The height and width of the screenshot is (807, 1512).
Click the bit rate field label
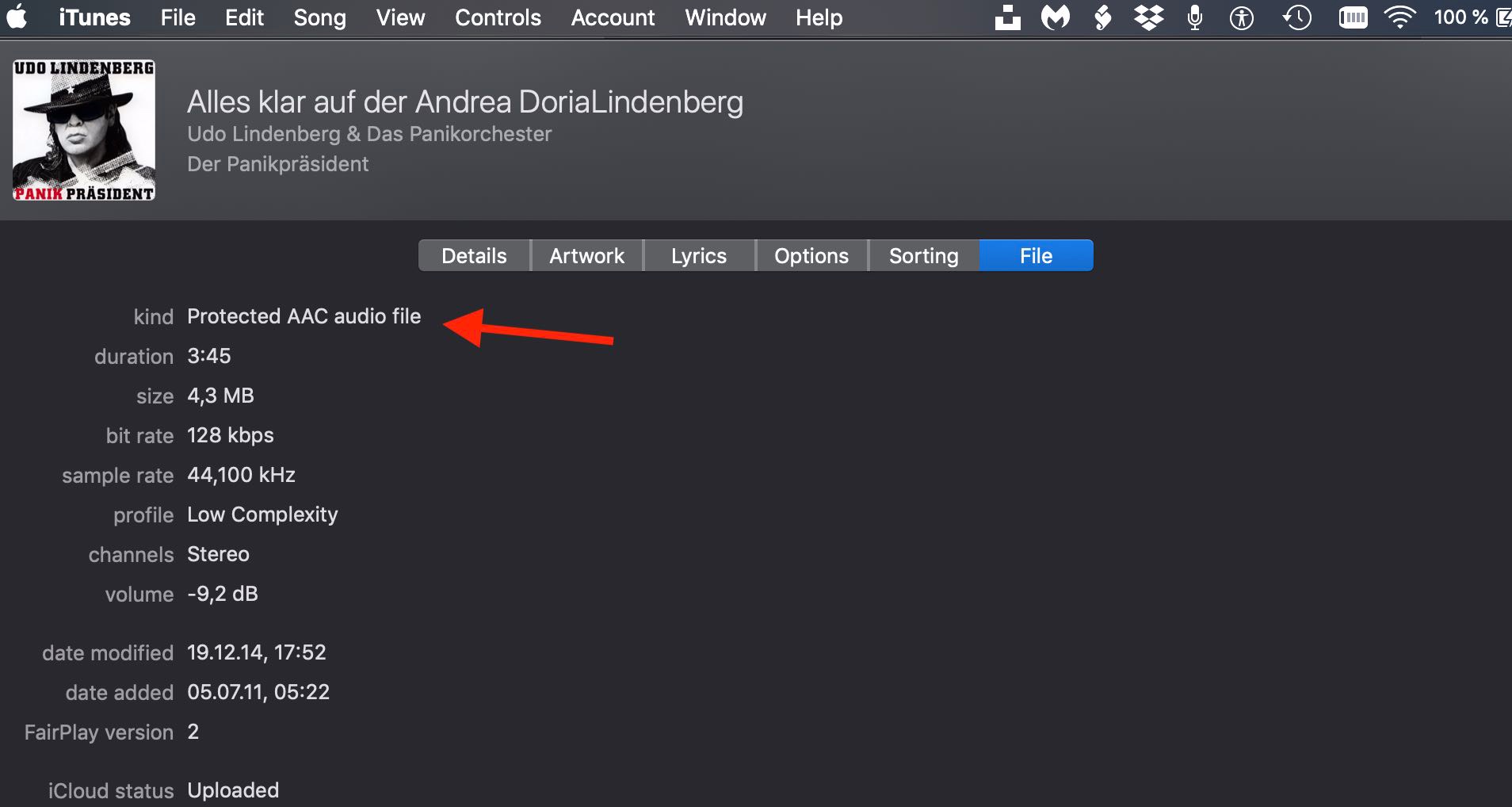[x=139, y=436]
